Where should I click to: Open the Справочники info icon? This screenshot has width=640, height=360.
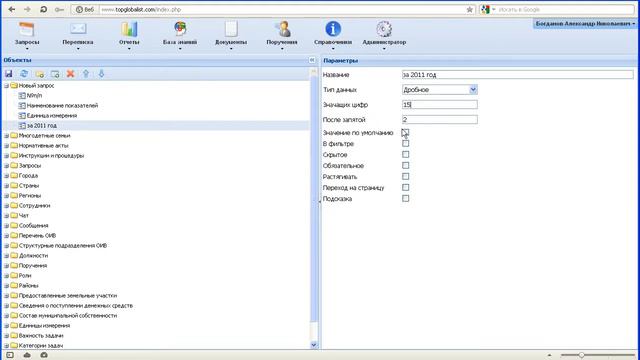click(333, 29)
